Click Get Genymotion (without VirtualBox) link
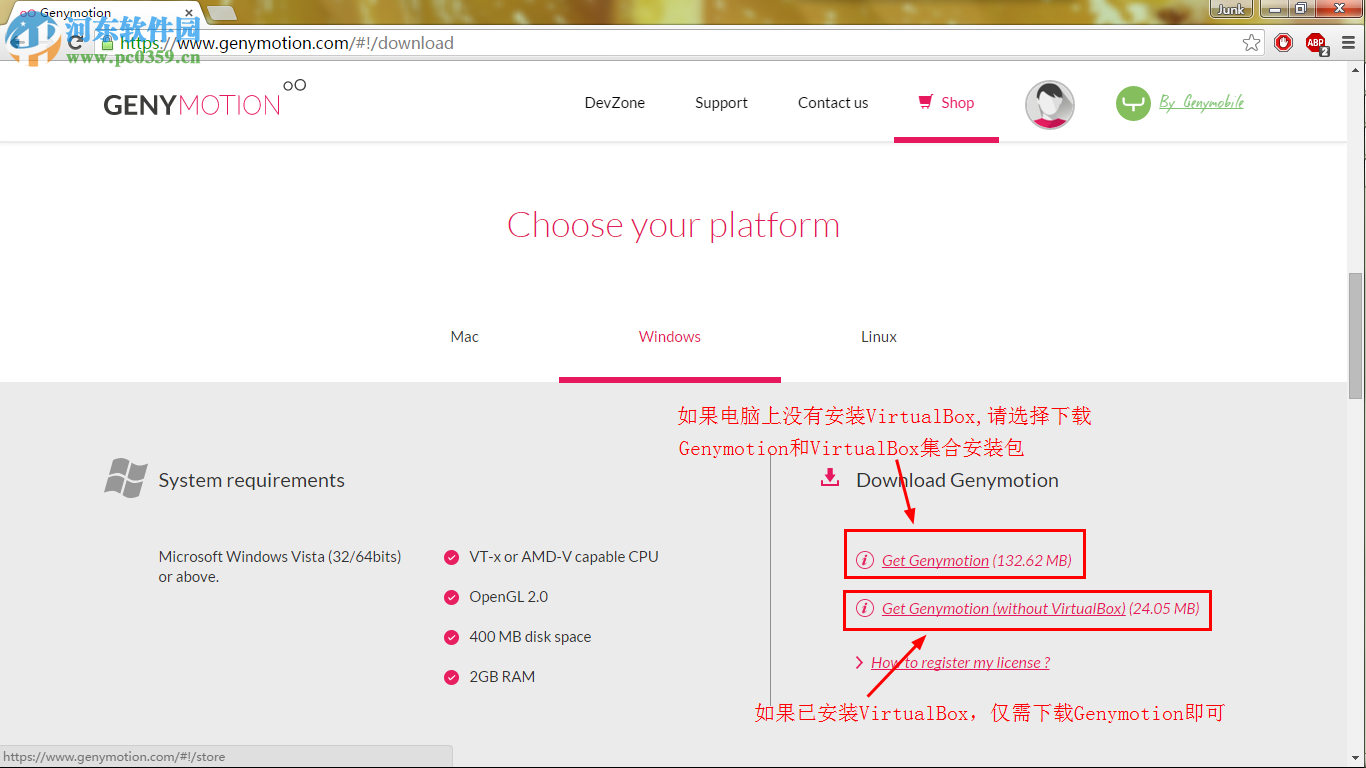Viewport: 1366px width, 768px height. (1040, 609)
